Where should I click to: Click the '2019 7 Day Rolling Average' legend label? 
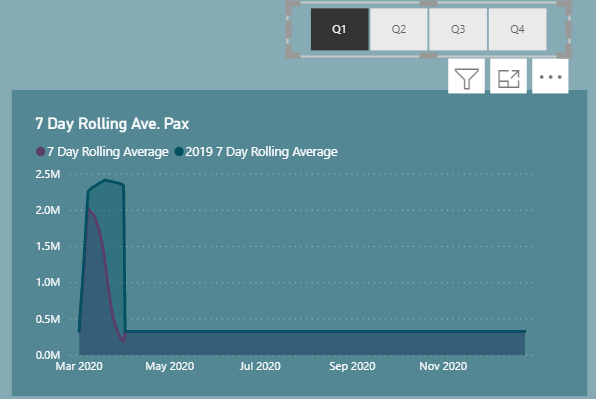pyautogui.click(x=262, y=152)
